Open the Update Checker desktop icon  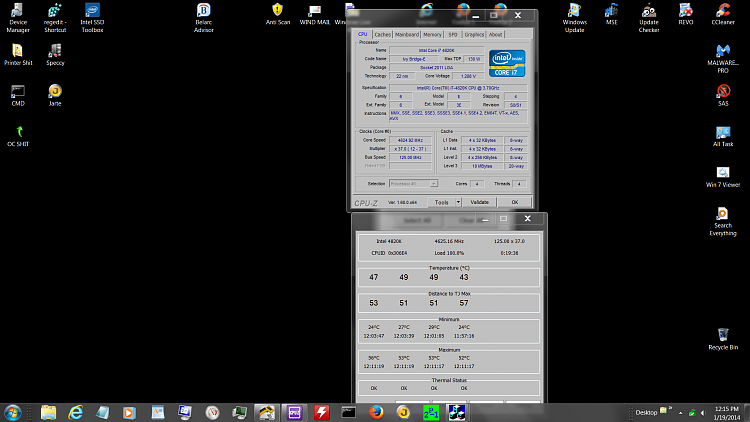click(649, 18)
